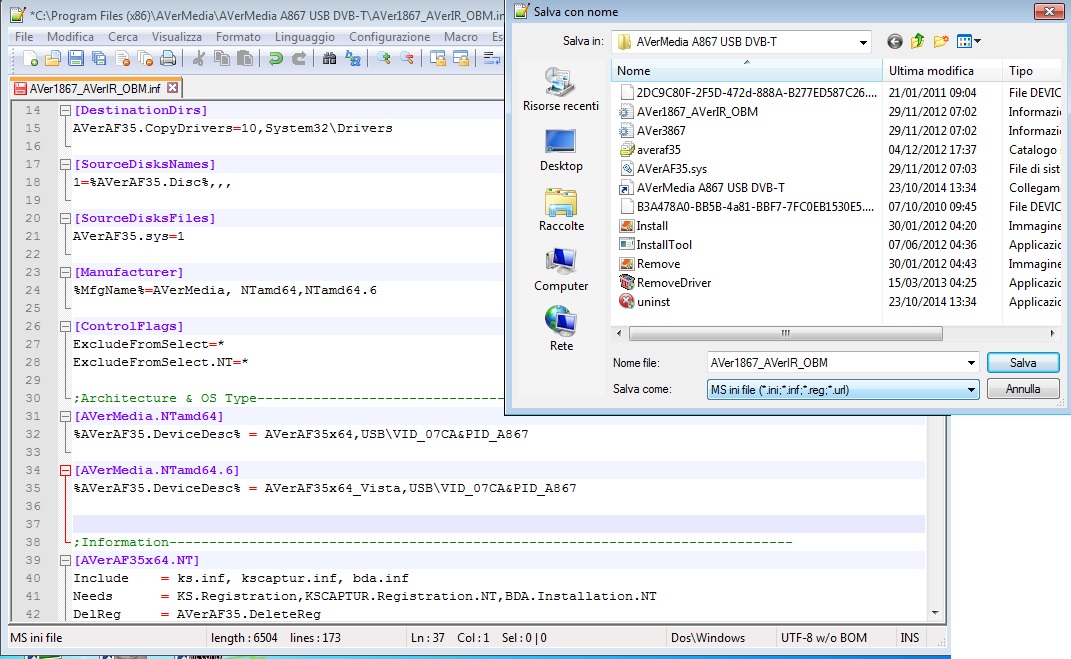Open the 'Nome file' dropdown arrow

pyautogui.click(x=971, y=363)
